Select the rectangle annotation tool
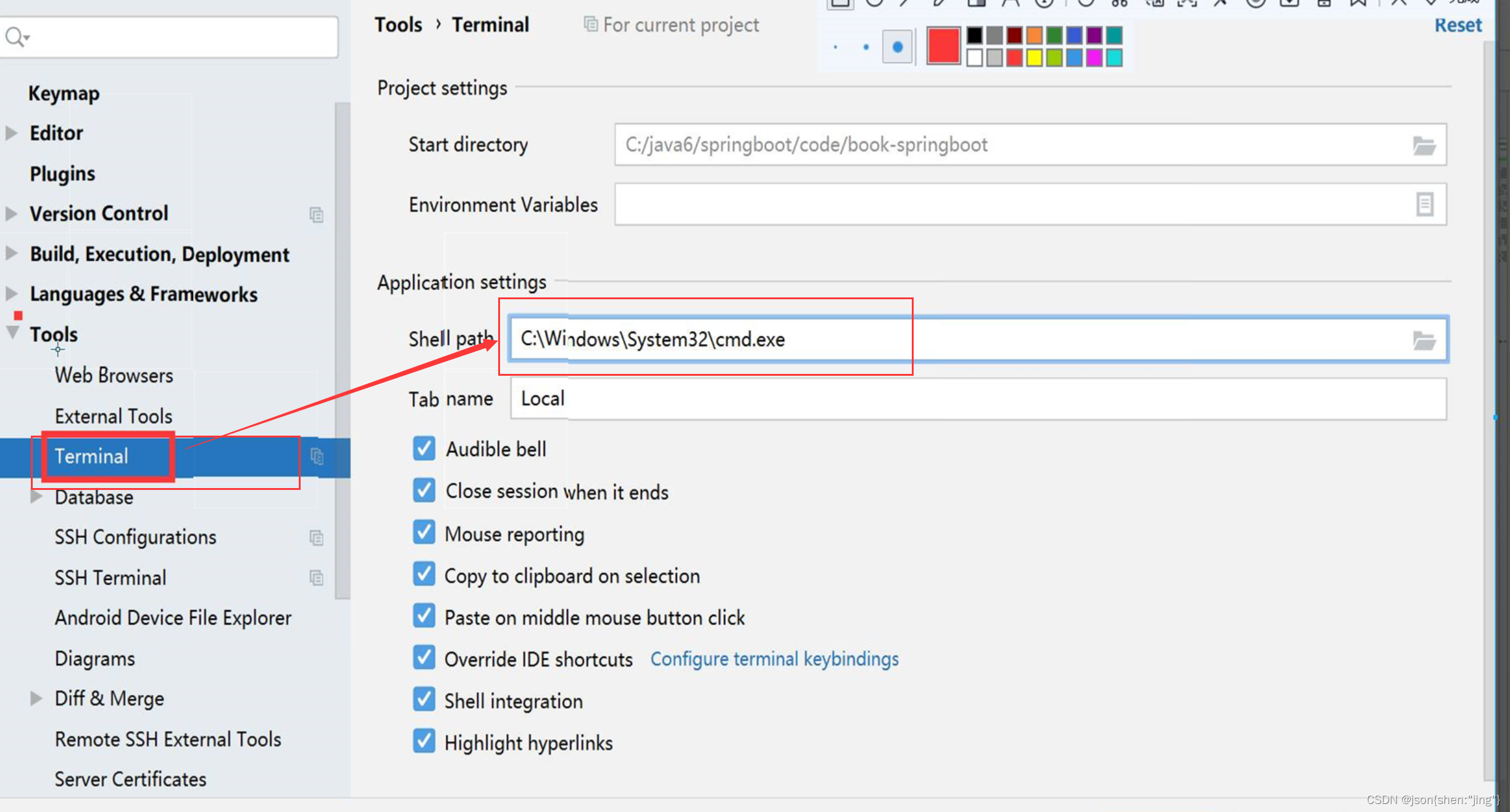 [x=840, y=2]
